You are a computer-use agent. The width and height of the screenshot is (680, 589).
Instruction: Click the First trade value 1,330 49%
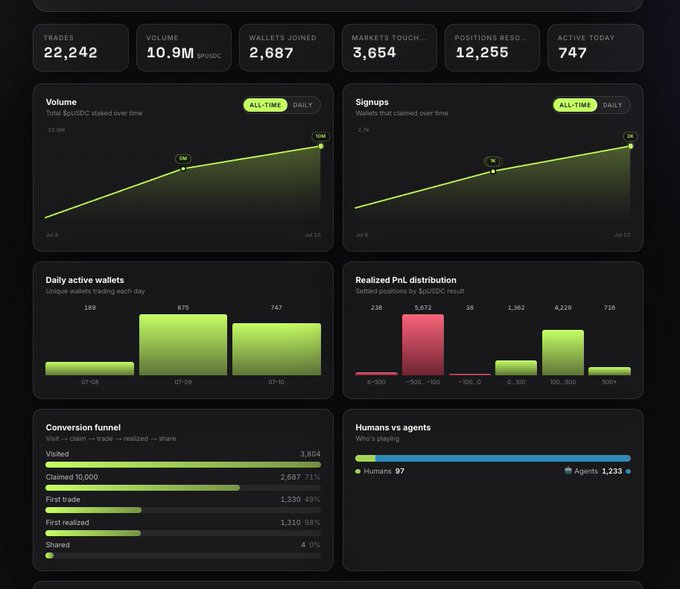(300, 500)
